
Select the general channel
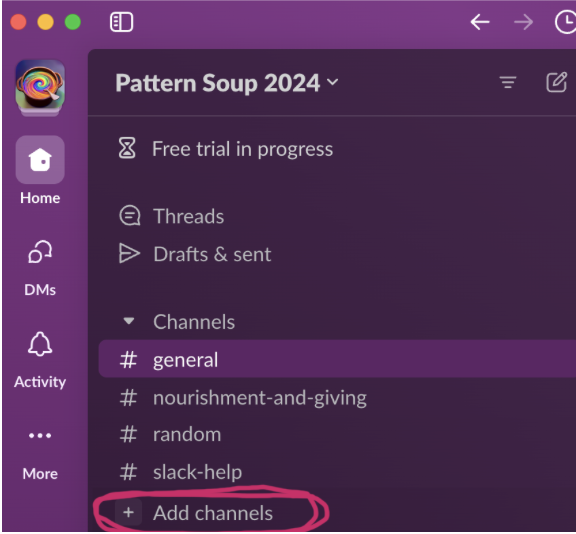(337, 359)
